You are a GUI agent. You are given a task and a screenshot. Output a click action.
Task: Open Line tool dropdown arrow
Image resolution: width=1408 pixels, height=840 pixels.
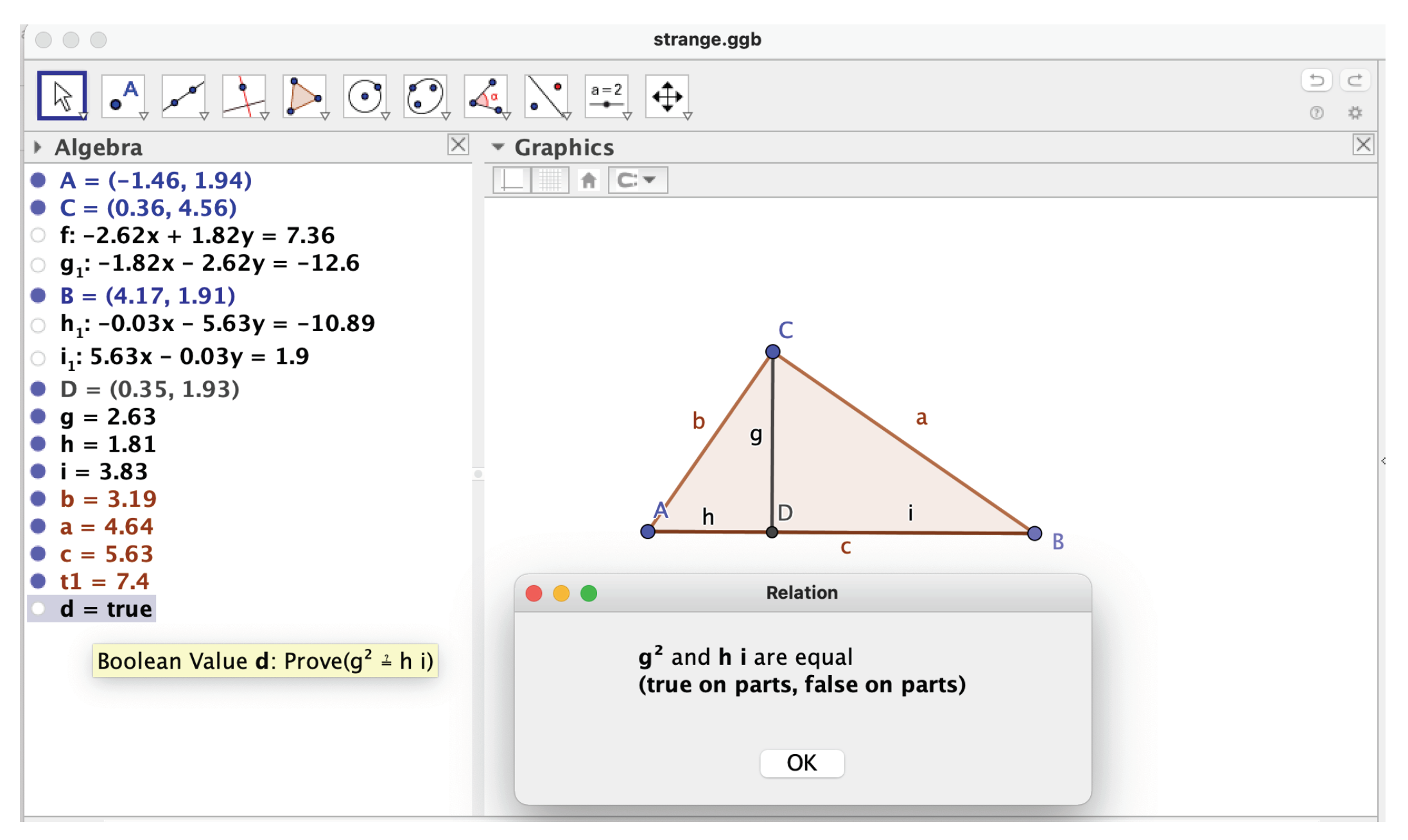pyautogui.click(x=204, y=116)
